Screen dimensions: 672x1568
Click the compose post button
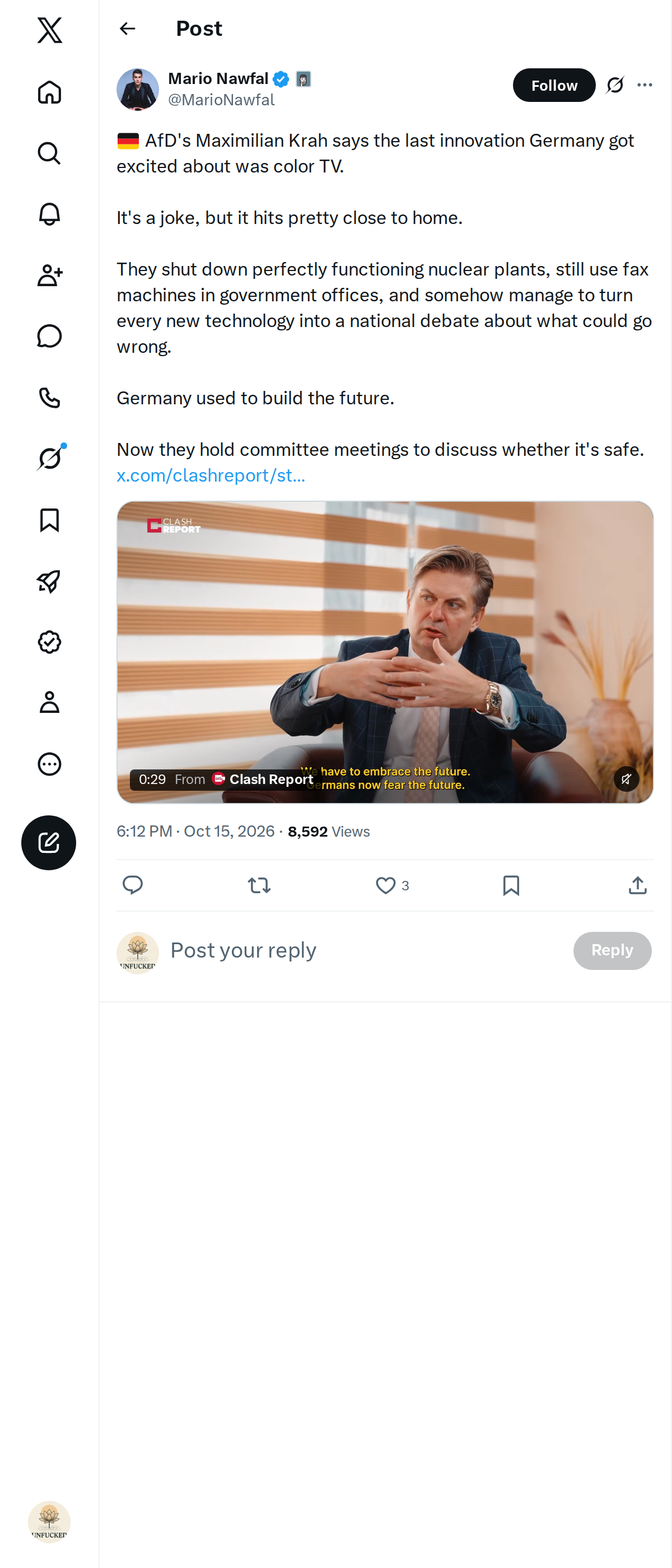49,842
